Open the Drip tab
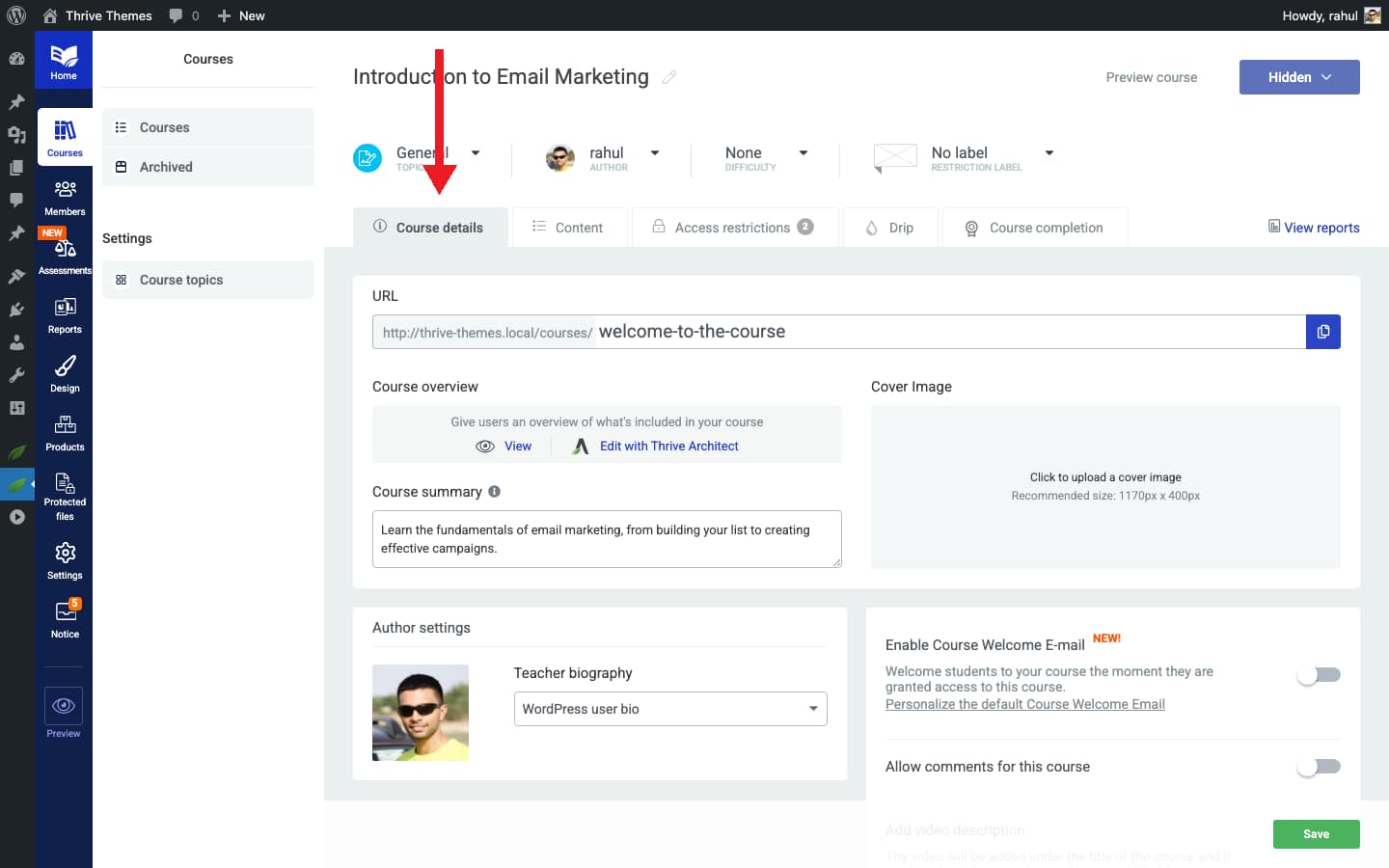This screenshot has width=1389, height=868. tap(890, 227)
